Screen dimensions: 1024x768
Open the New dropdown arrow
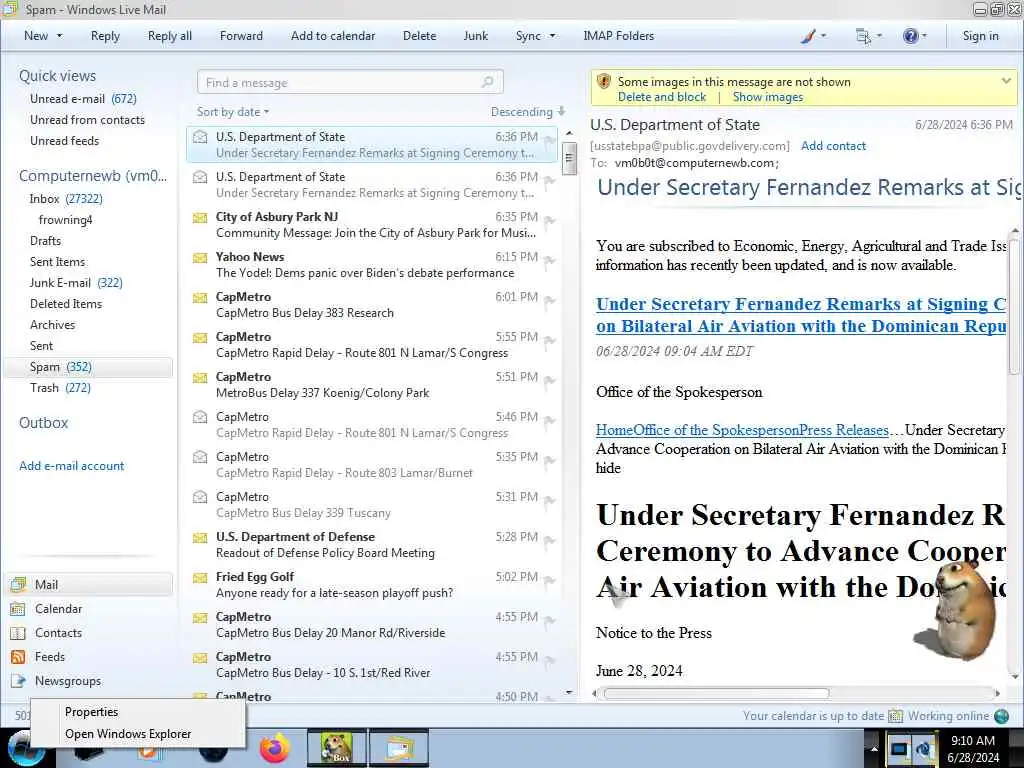coord(59,36)
